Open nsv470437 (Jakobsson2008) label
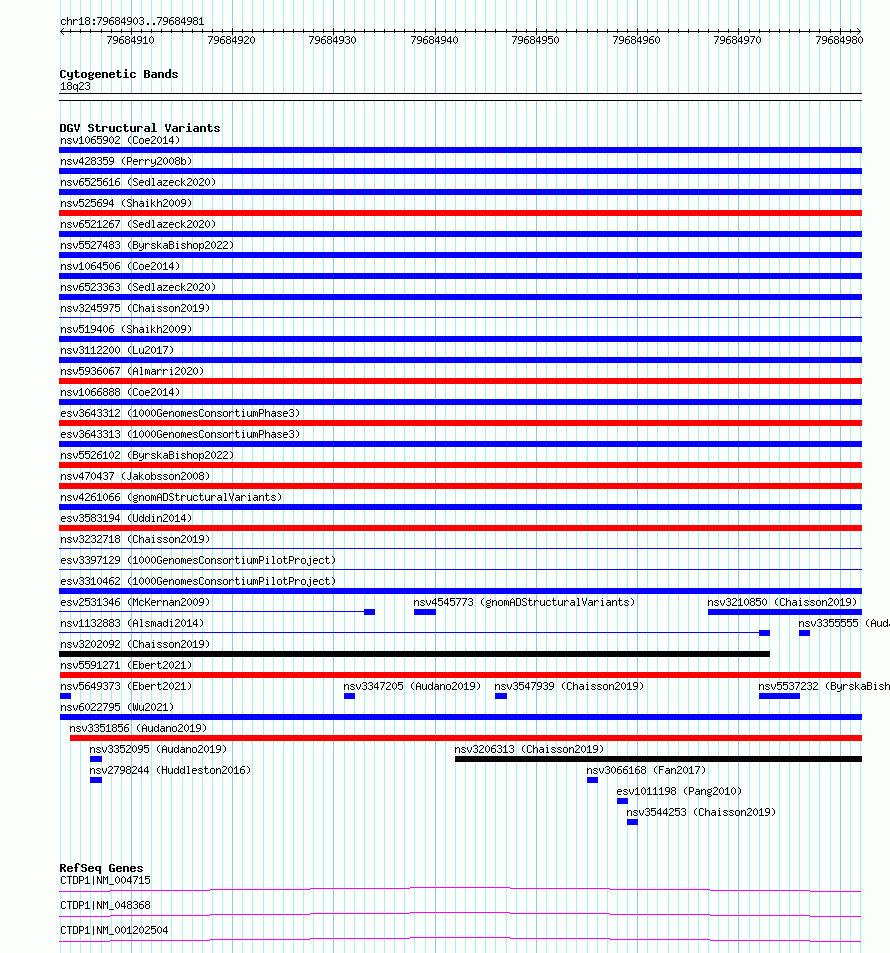 [135, 476]
